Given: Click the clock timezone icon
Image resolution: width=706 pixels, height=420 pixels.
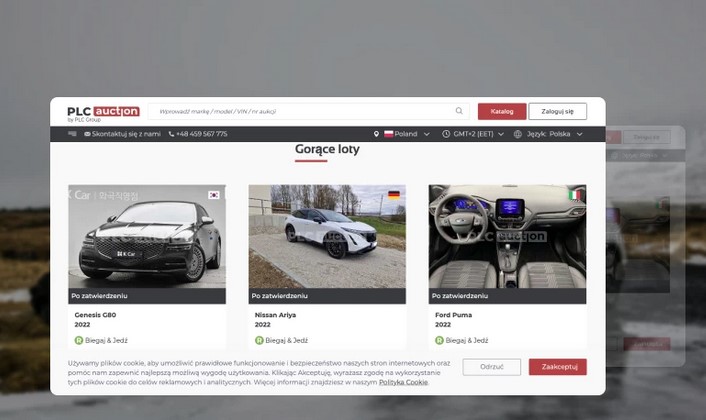Looking at the screenshot, I should tap(446, 134).
